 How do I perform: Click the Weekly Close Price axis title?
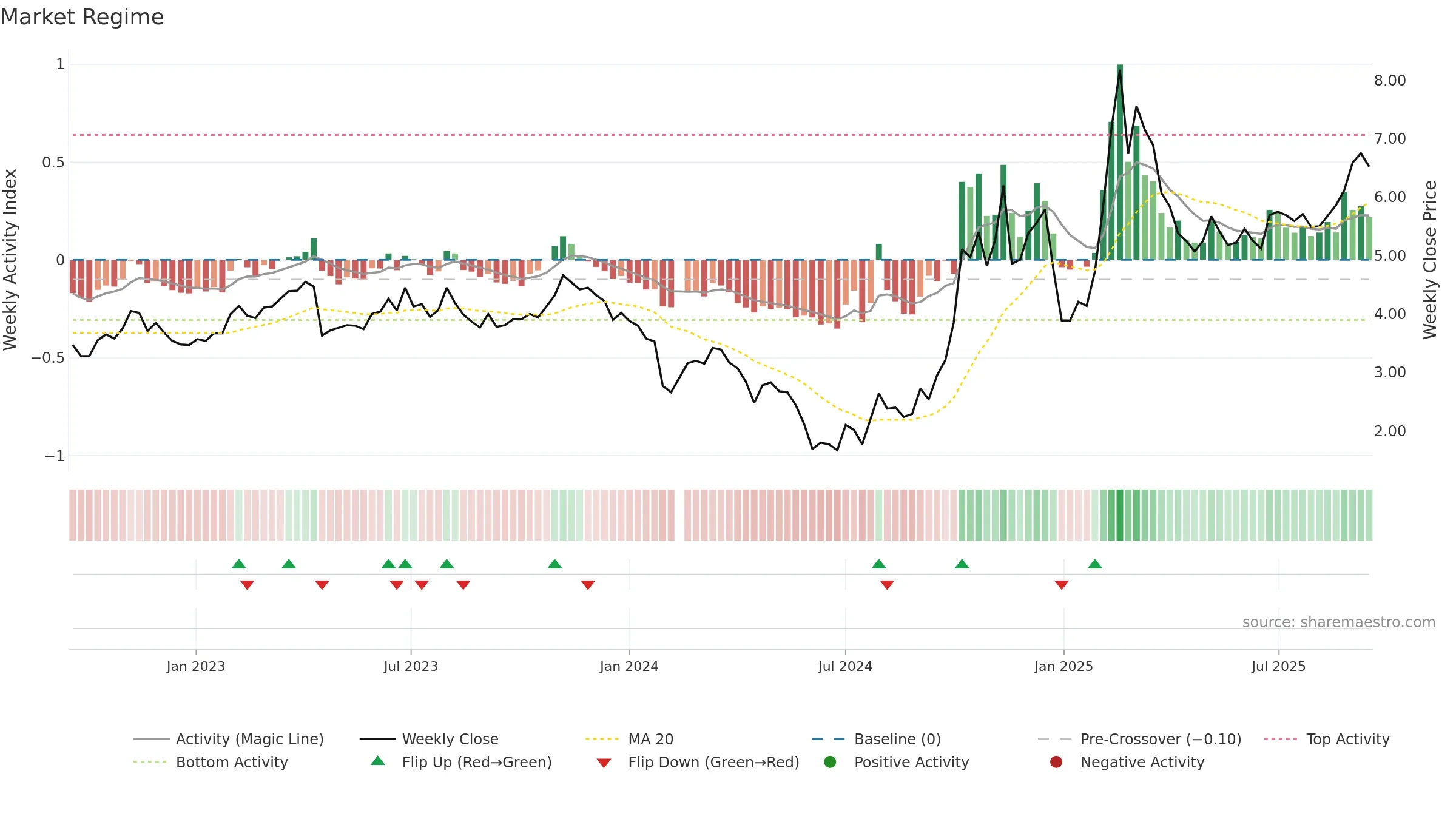coord(1430,260)
